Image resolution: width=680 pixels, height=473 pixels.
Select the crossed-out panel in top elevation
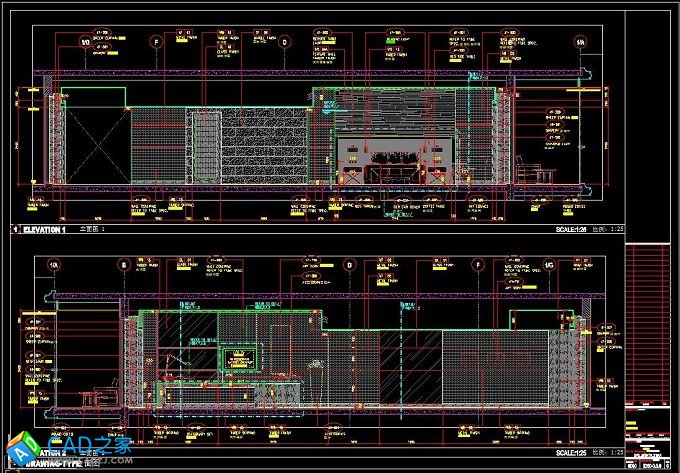pyautogui.click(x=96, y=147)
